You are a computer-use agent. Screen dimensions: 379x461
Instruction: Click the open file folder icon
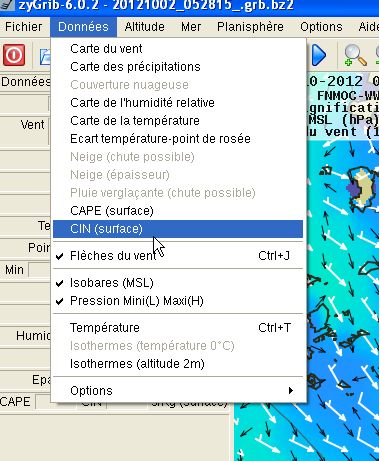tap(45, 56)
